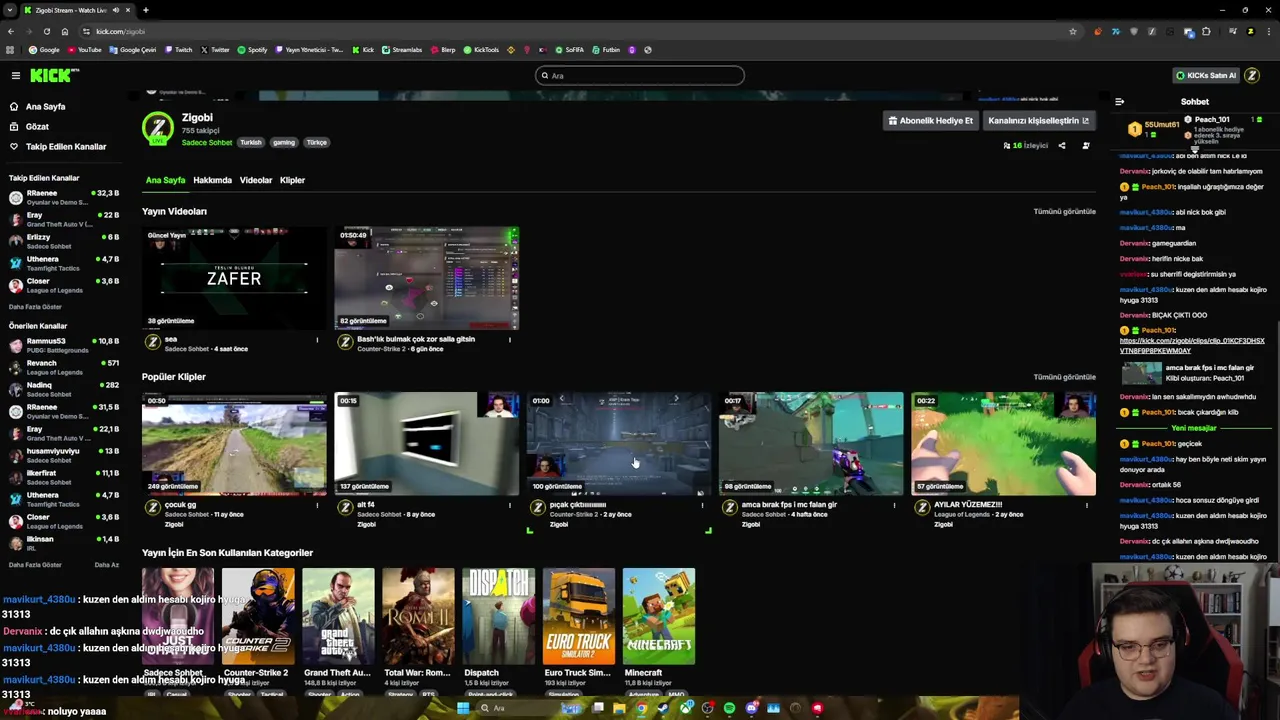Open the KickTools bookmark
Viewport: 1280px width, 720px height.
pyautogui.click(x=482, y=50)
